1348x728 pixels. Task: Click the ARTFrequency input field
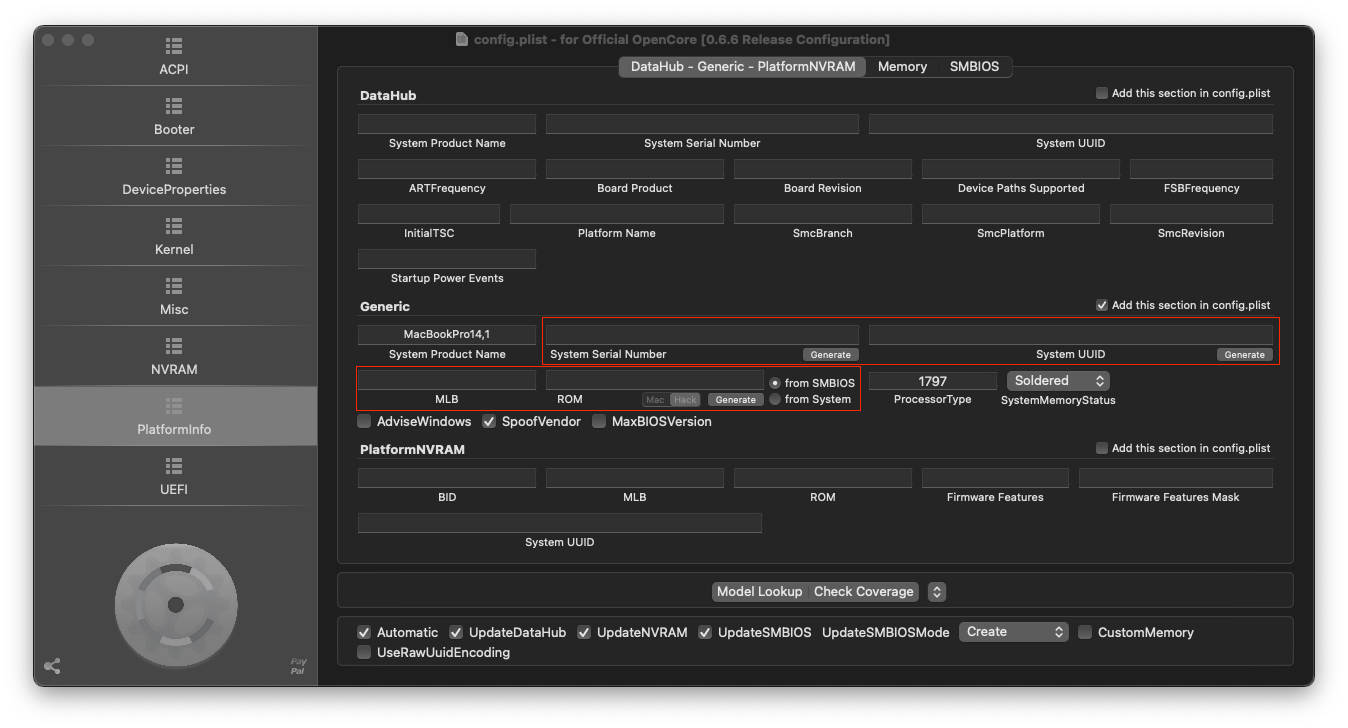coord(447,169)
